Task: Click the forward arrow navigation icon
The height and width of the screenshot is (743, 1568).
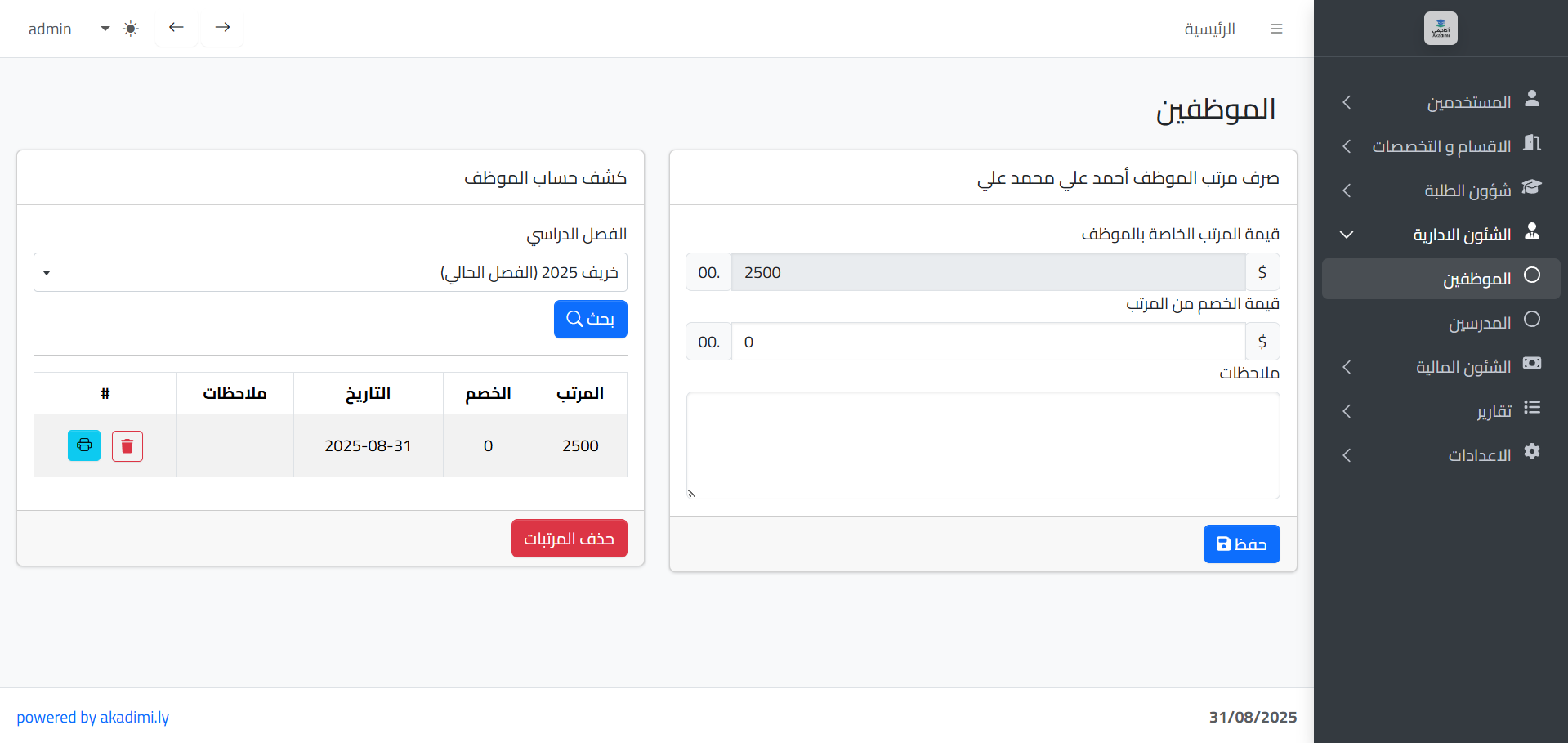Action: pos(222,28)
